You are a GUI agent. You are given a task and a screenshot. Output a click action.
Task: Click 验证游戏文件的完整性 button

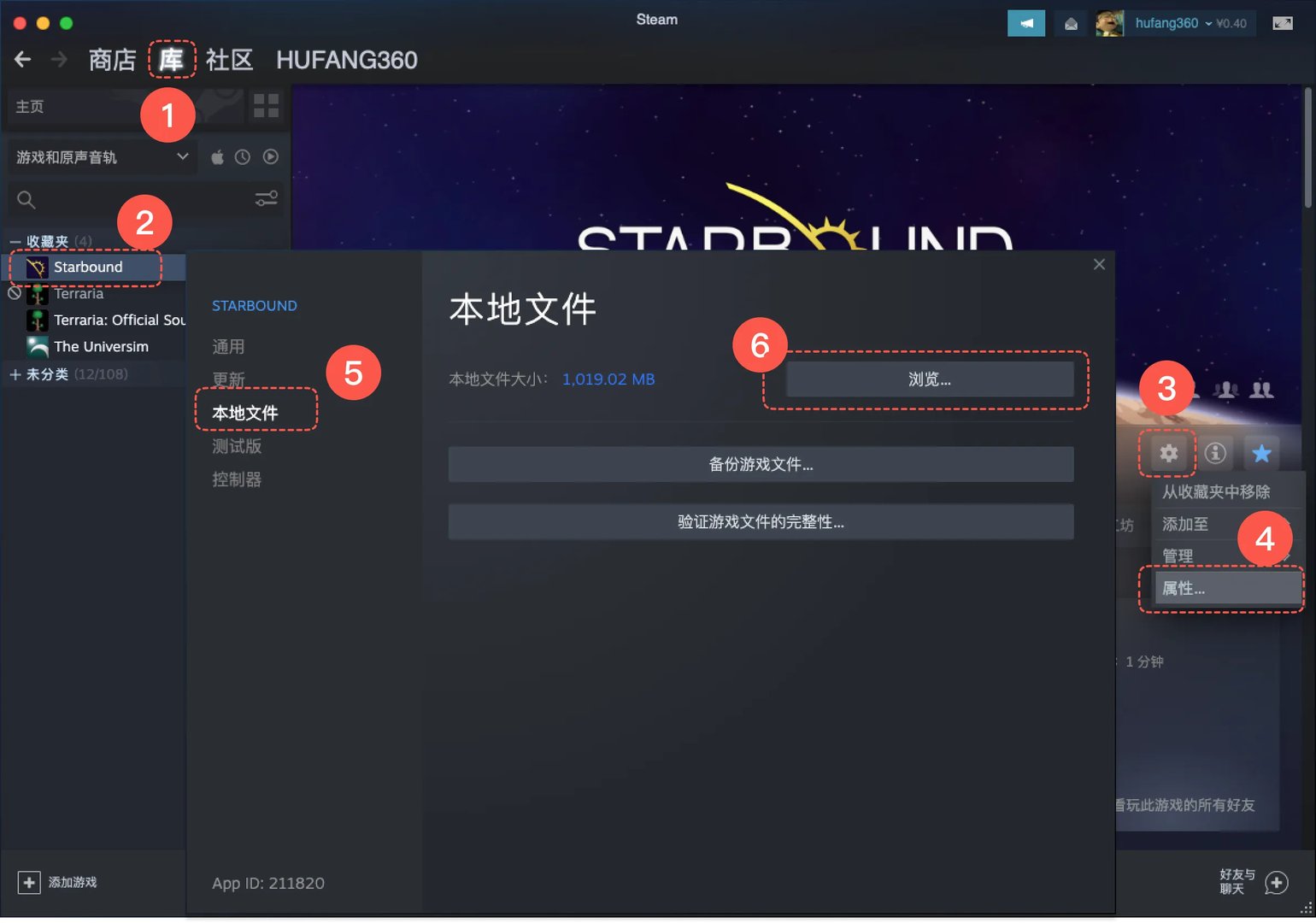(x=761, y=521)
